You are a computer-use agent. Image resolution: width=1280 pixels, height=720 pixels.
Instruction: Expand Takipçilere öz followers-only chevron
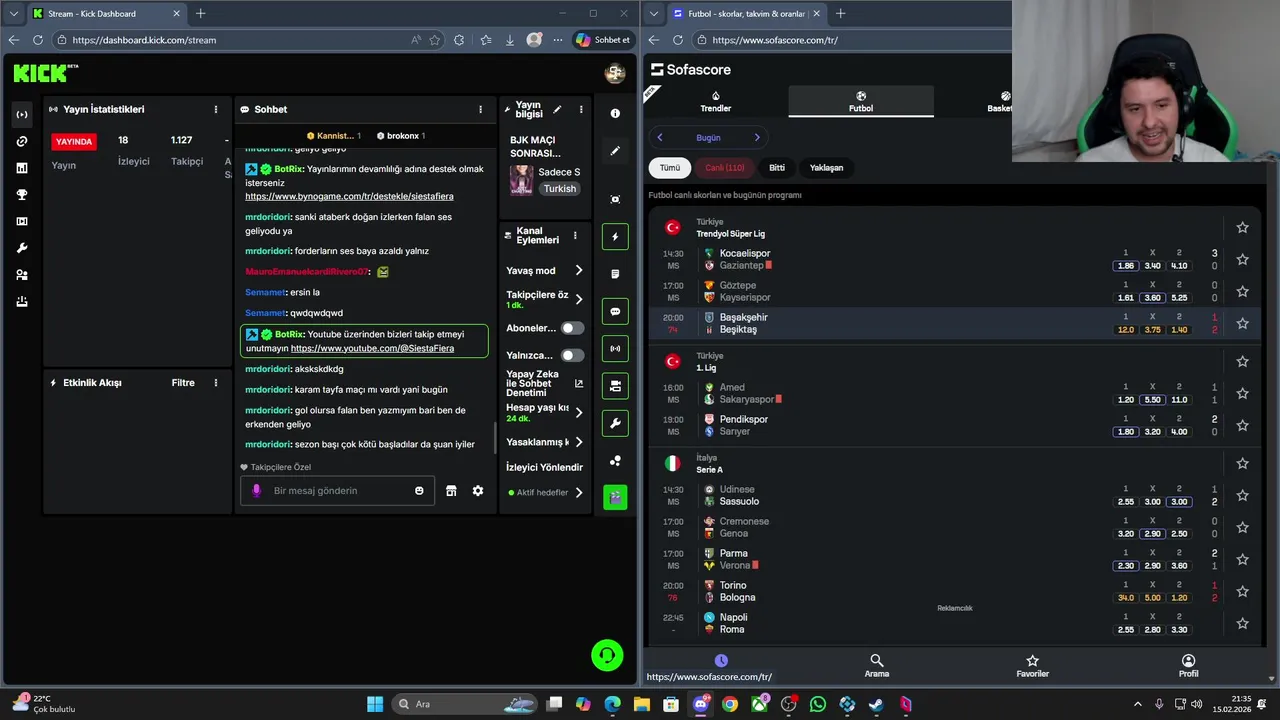(578, 299)
